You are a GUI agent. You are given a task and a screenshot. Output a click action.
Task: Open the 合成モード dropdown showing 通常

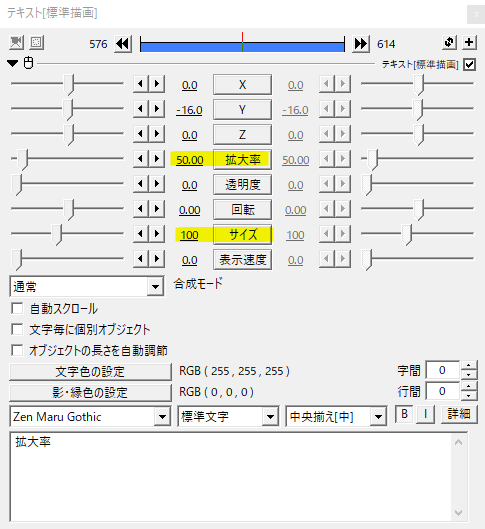87,287
